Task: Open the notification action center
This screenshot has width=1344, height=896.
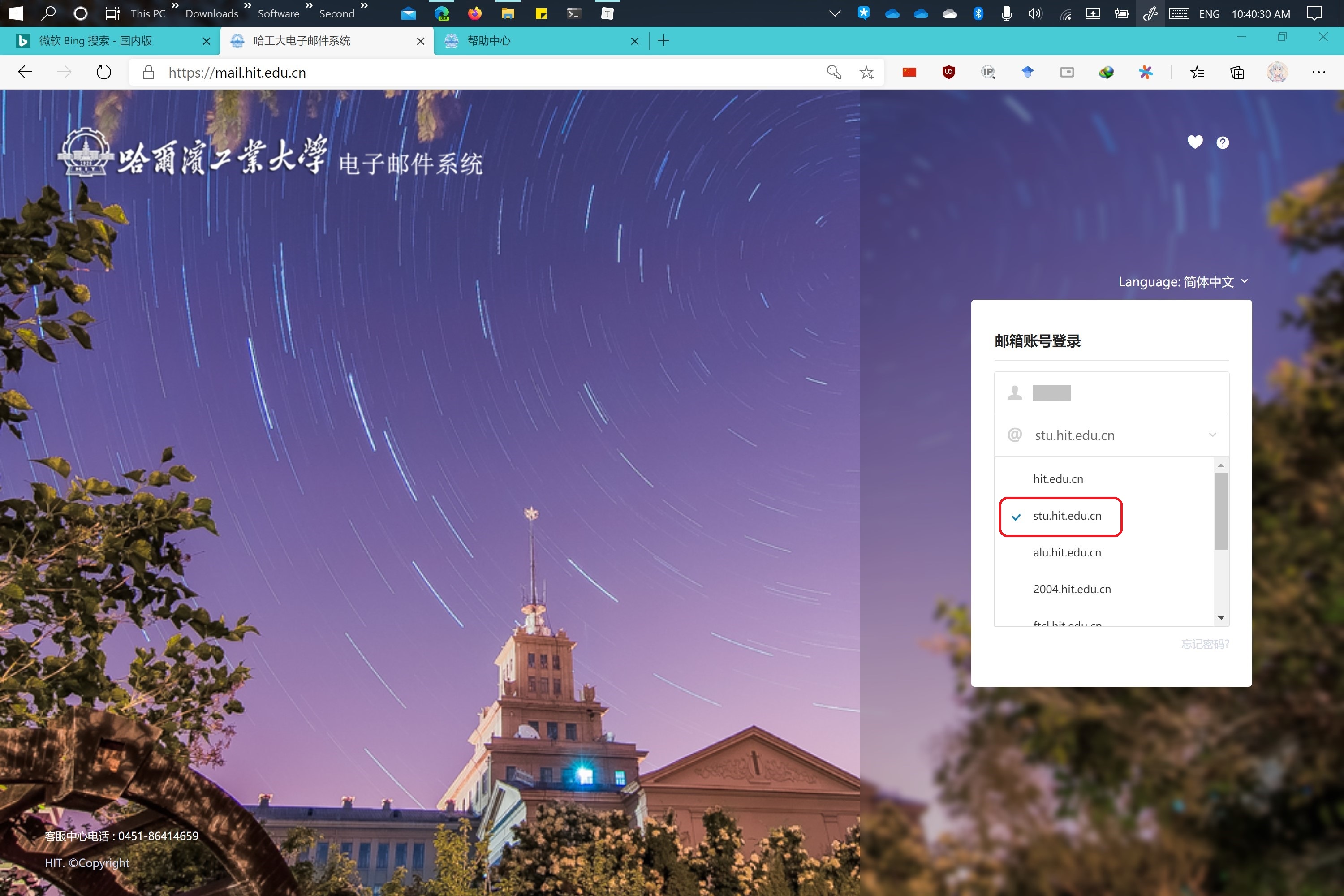Action: point(1314,14)
